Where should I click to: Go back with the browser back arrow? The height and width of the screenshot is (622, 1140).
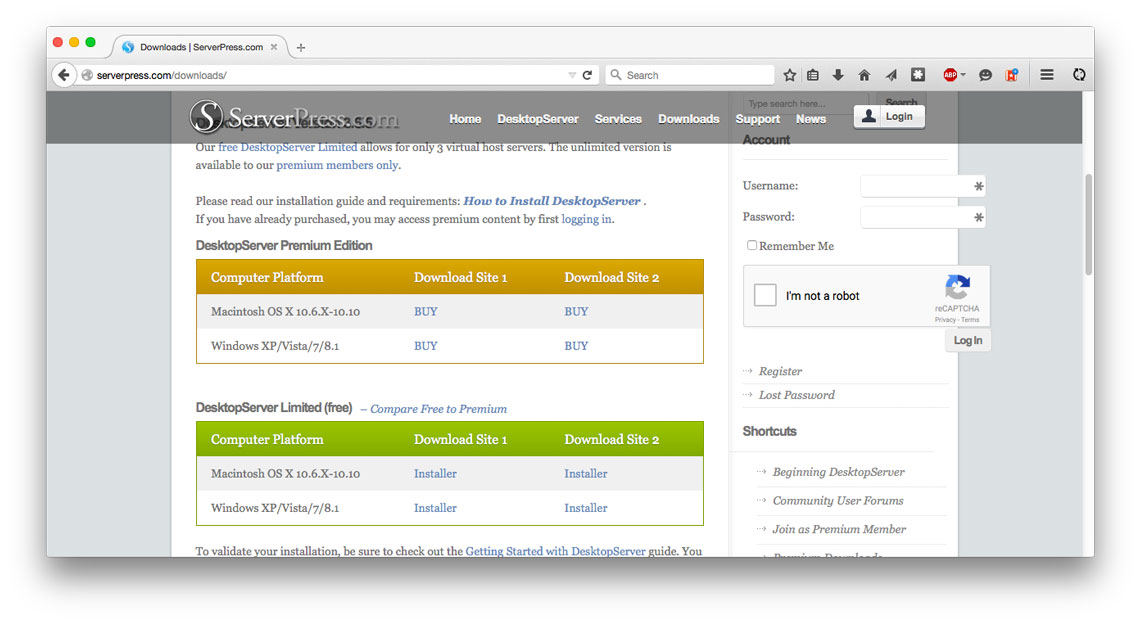pos(64,75)
